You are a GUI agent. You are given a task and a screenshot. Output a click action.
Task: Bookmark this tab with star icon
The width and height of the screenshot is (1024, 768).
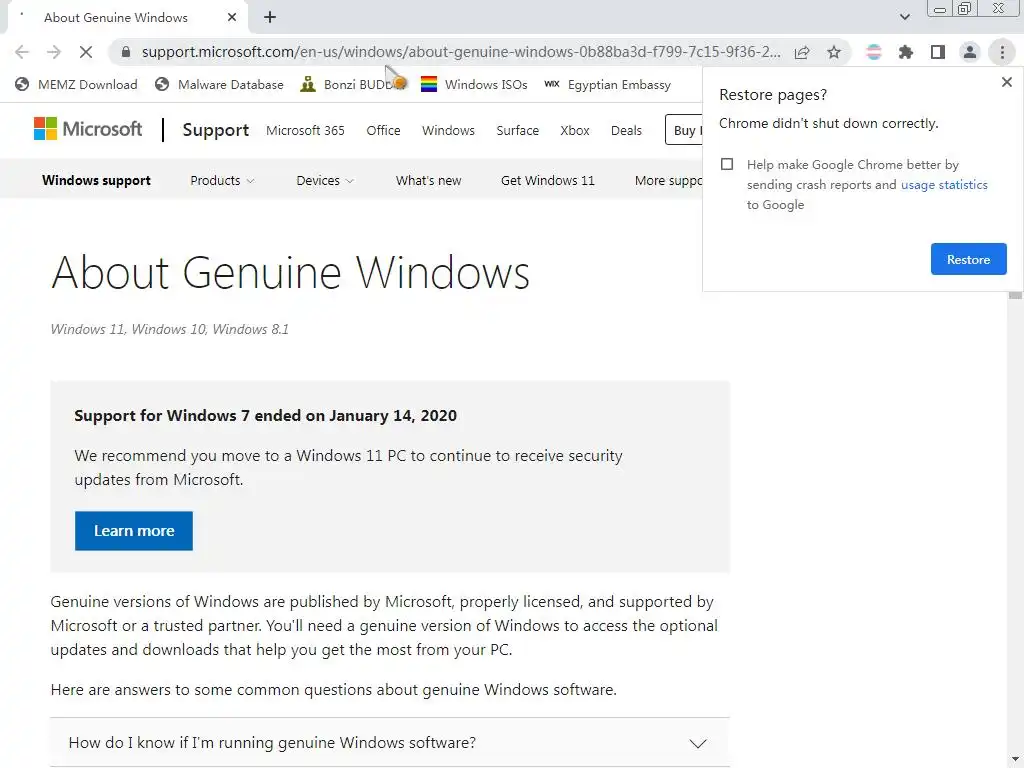(834, 52)
